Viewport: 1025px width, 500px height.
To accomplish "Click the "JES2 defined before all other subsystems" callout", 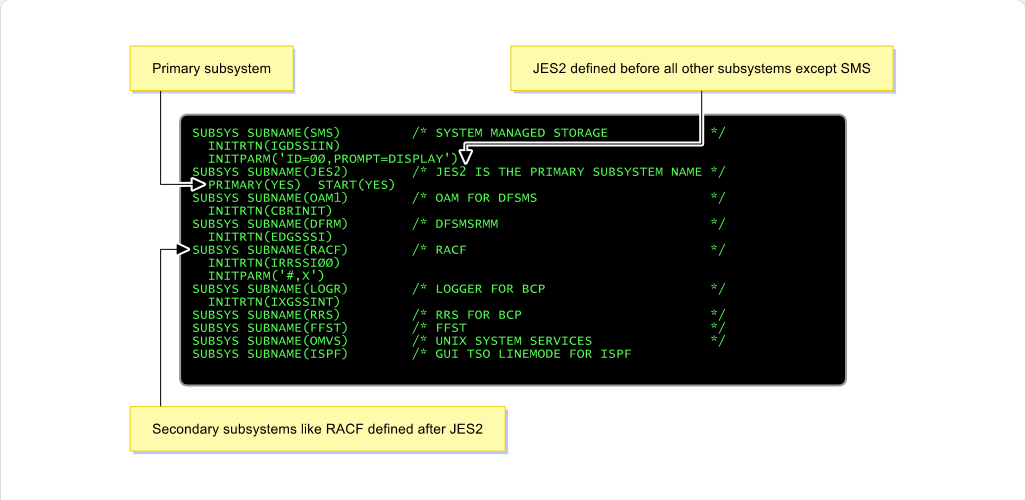I will coord(701,68).
